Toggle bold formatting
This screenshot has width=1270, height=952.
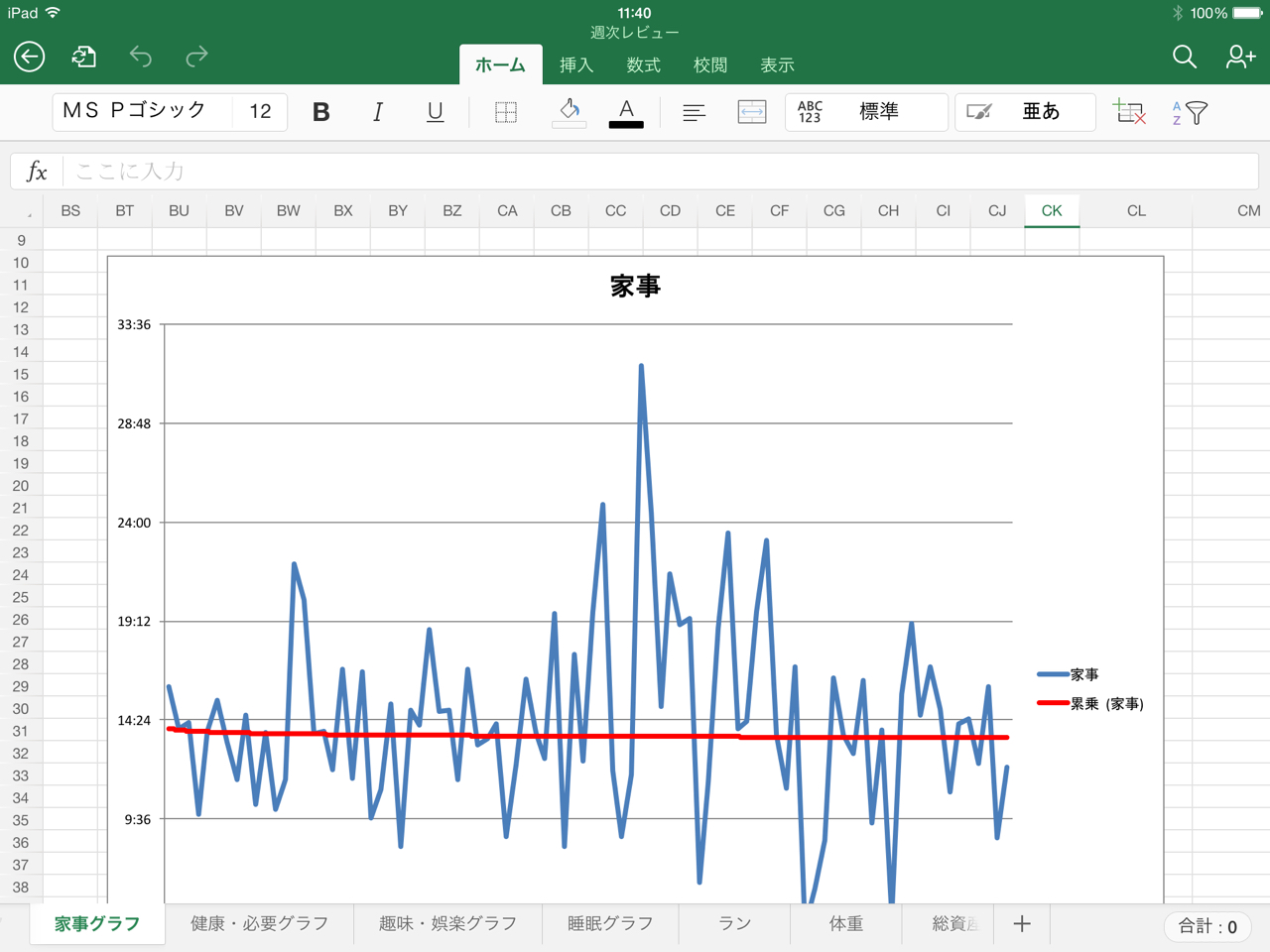pos(320,112)
